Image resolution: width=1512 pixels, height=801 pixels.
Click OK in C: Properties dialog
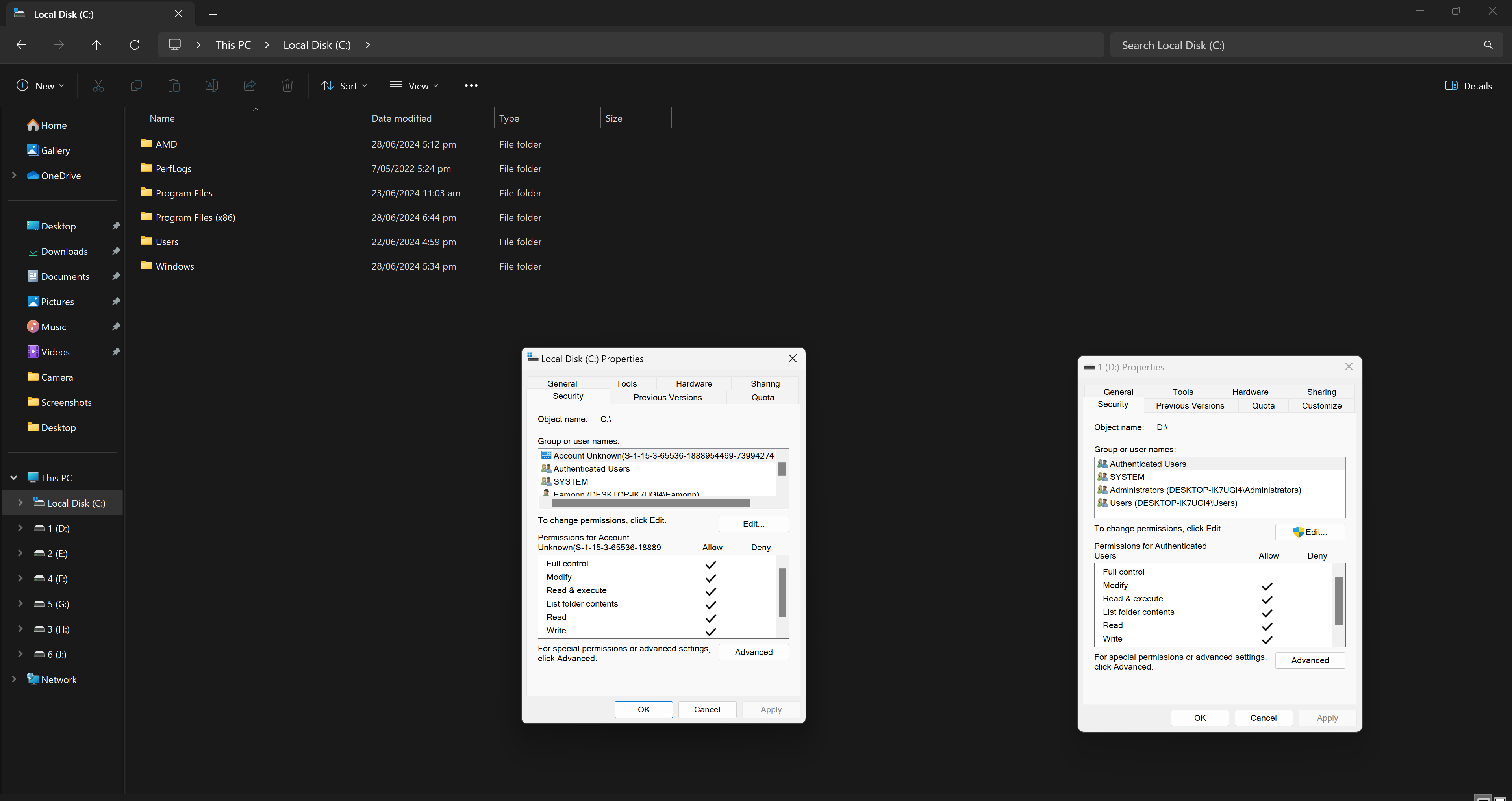point(643,709)
